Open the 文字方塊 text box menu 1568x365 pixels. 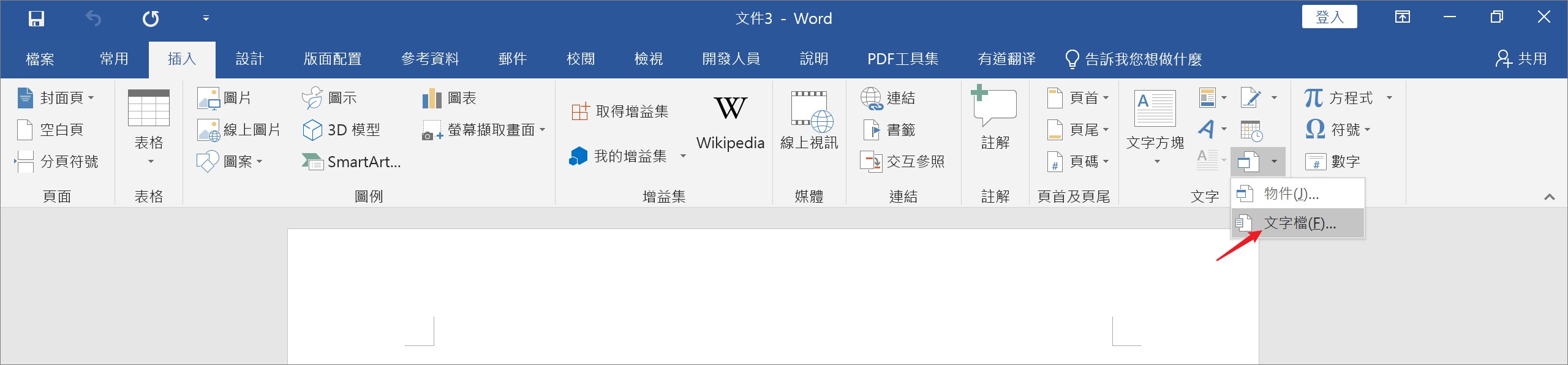click(1155, 127)
